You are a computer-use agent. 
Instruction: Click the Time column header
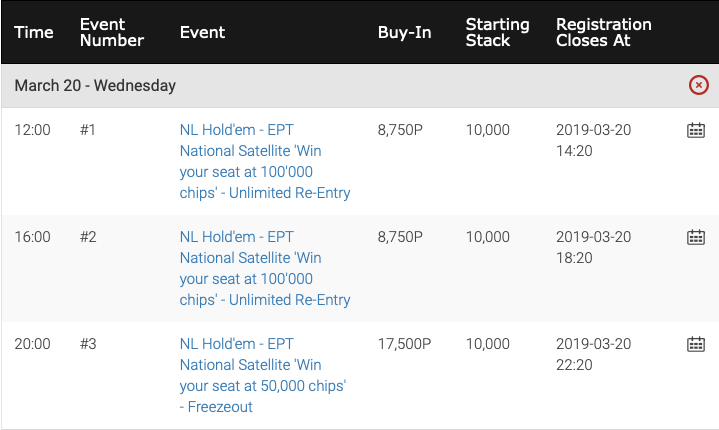34,33
